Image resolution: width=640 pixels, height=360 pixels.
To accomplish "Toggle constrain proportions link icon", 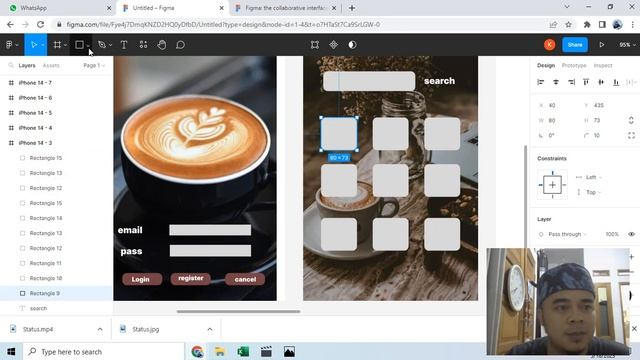I will [631, 120].
